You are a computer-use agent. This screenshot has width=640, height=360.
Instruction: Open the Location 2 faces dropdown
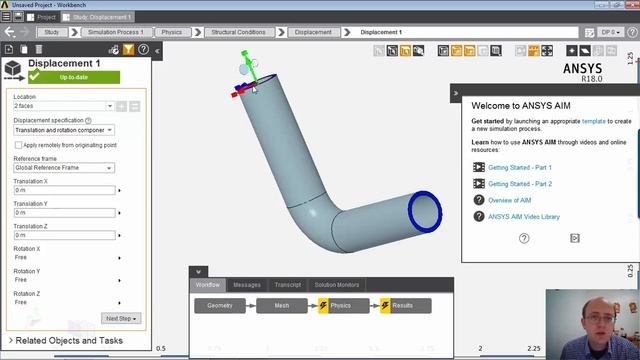(110, 106)
